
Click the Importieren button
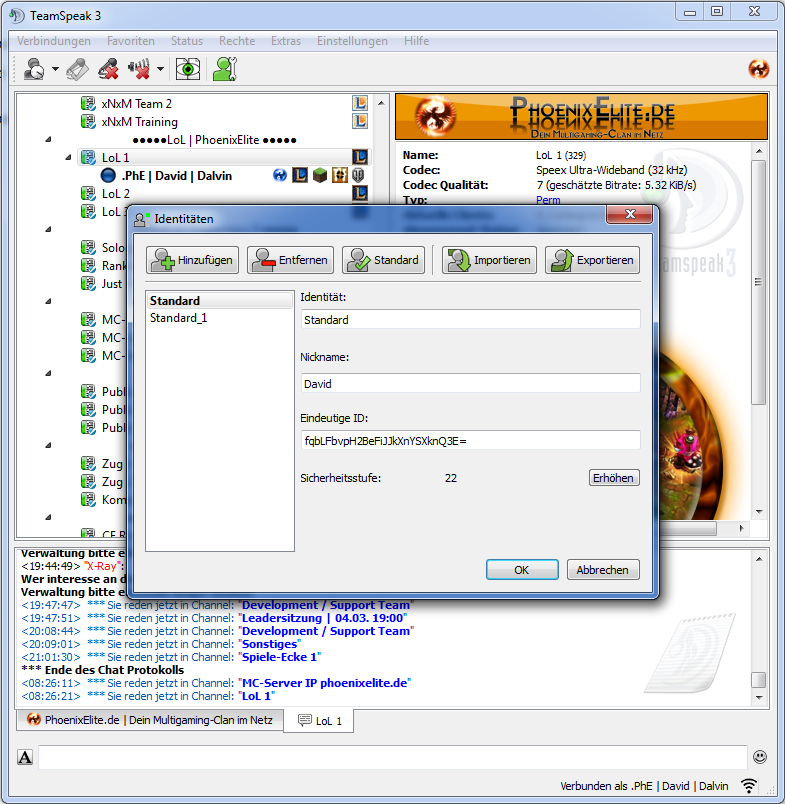[489, 260]
